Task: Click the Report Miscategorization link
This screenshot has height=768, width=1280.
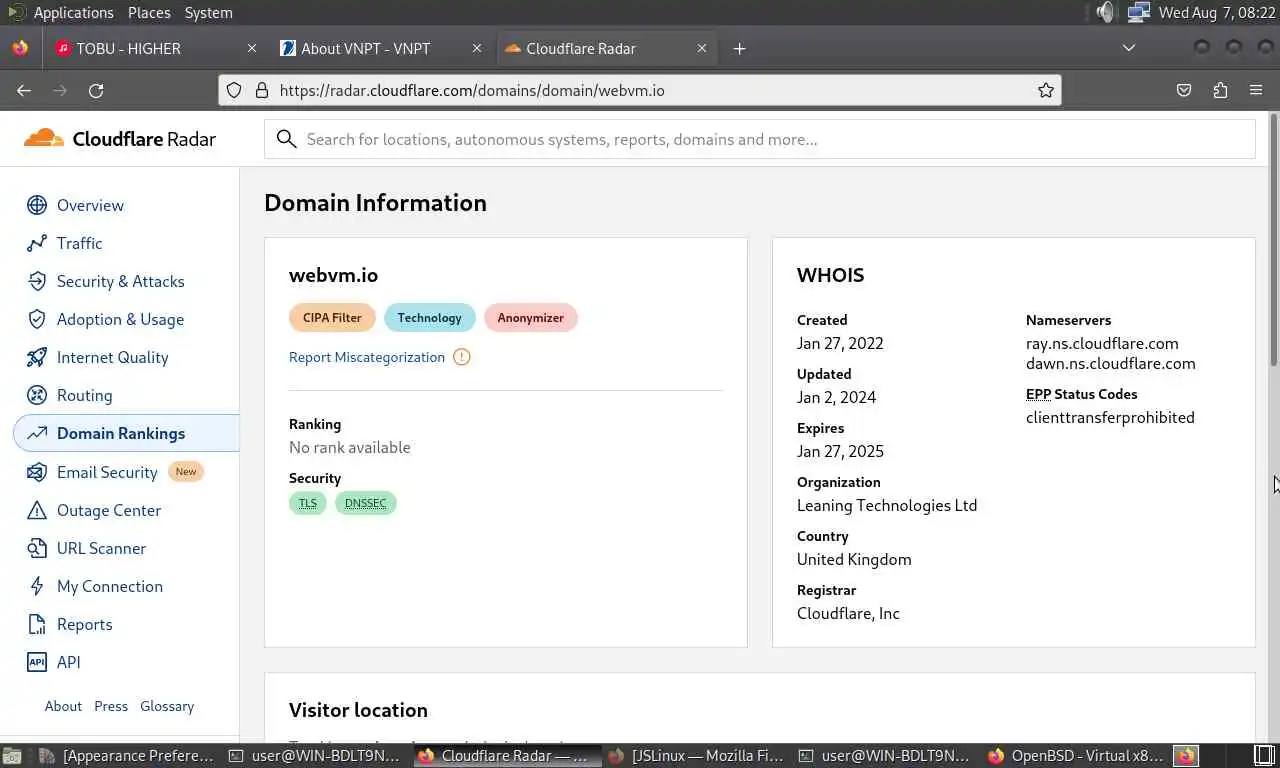Action: pos(367,357)
